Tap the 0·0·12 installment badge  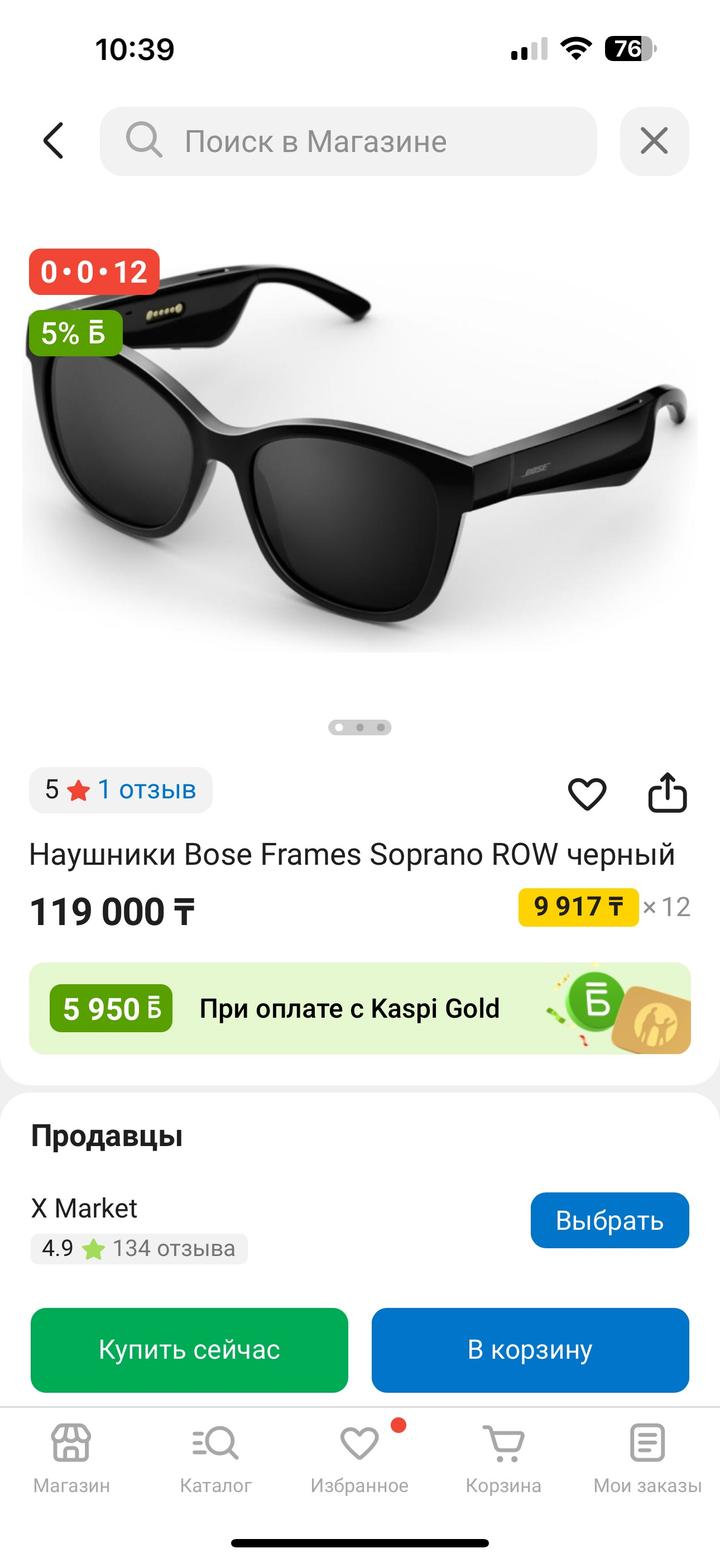(94, 272)
